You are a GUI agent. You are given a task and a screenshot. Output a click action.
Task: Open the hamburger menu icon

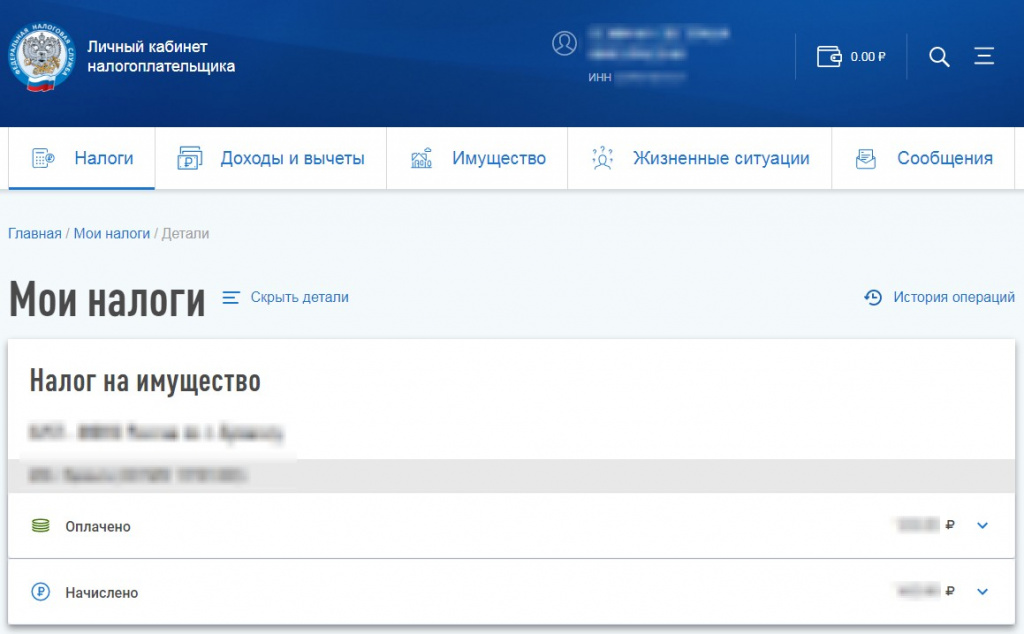point(984,57)
